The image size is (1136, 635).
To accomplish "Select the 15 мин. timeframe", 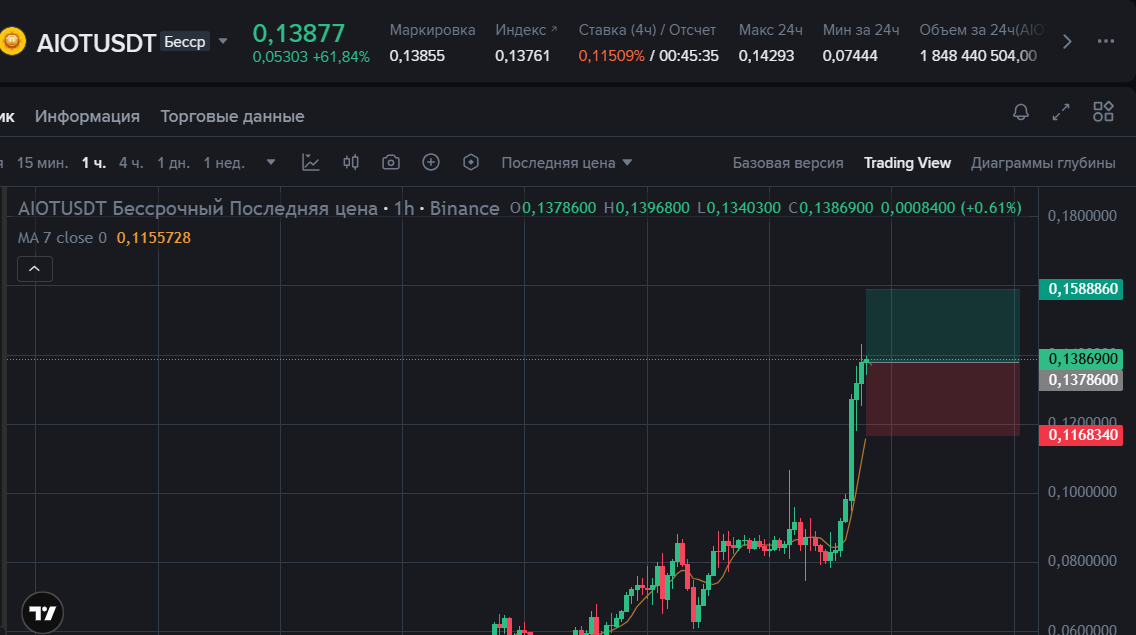I will [43, 163].
